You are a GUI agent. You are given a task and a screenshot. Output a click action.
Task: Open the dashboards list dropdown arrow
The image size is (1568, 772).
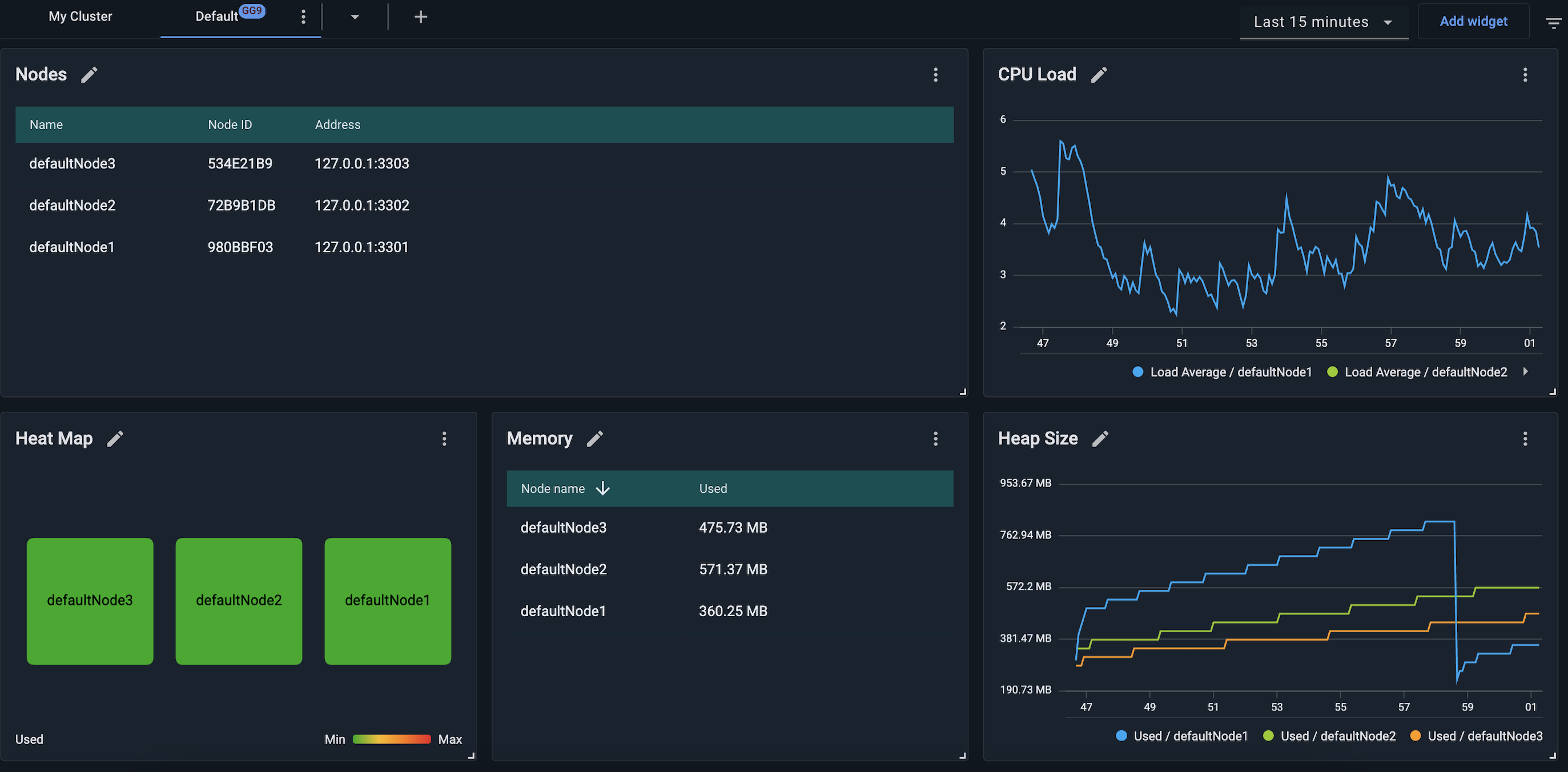point(355,17)
